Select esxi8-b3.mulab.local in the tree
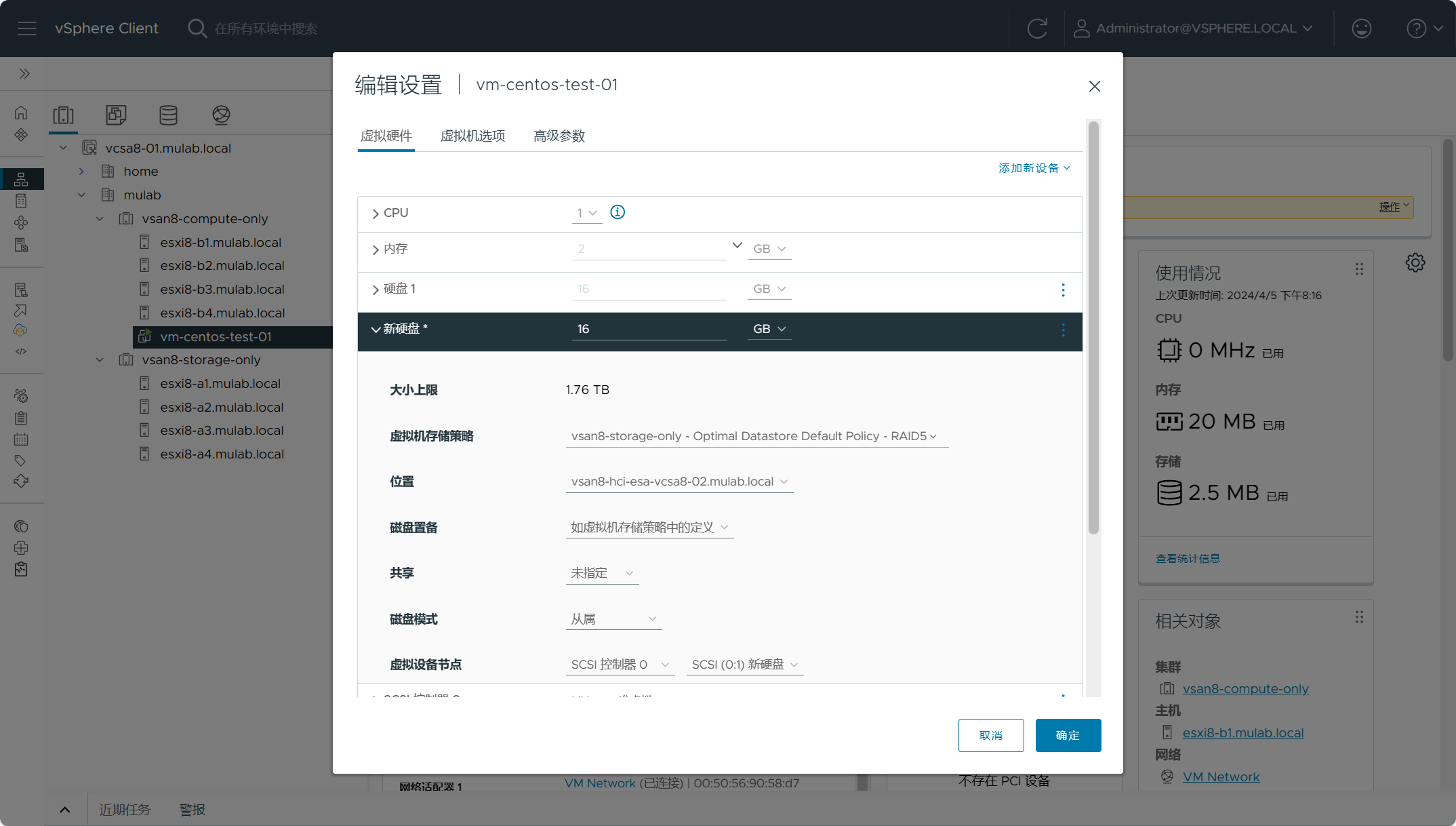 click(222, 290)
